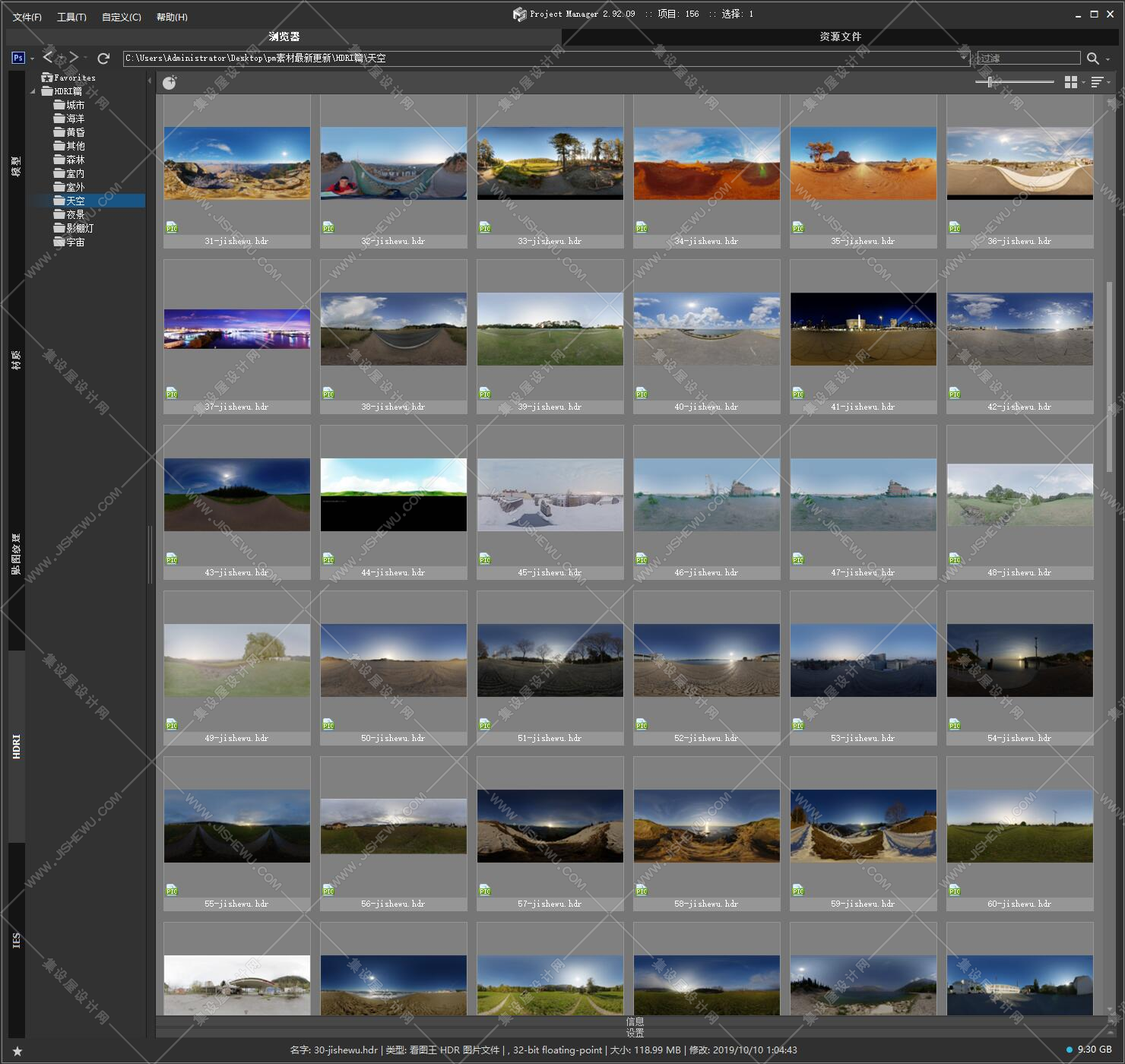
Task: Go back with the left arrow
Action: coord(48,57)
